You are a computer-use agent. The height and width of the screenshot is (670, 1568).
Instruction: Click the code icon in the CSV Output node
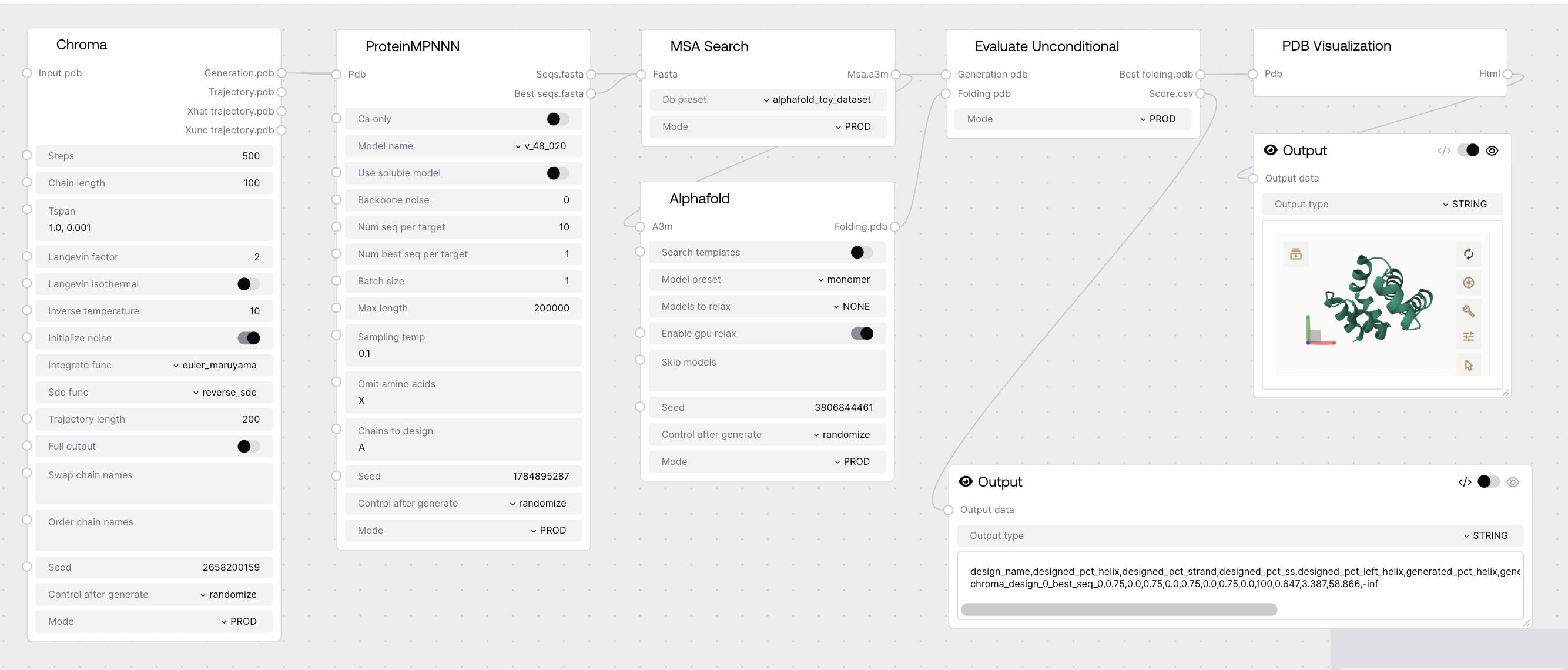coord(1465,482)
